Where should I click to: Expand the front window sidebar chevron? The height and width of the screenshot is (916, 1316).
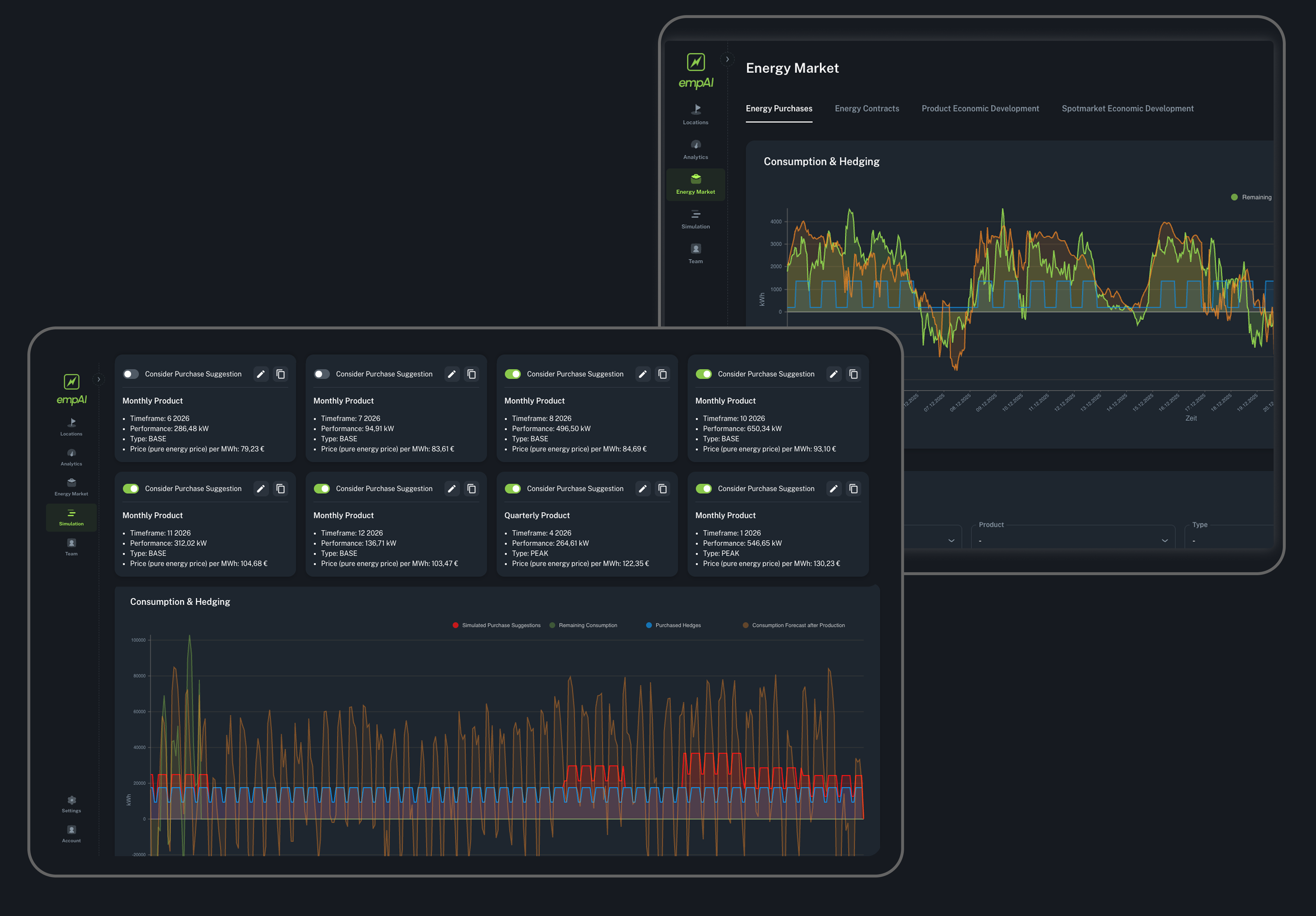[x=99, y=379]
